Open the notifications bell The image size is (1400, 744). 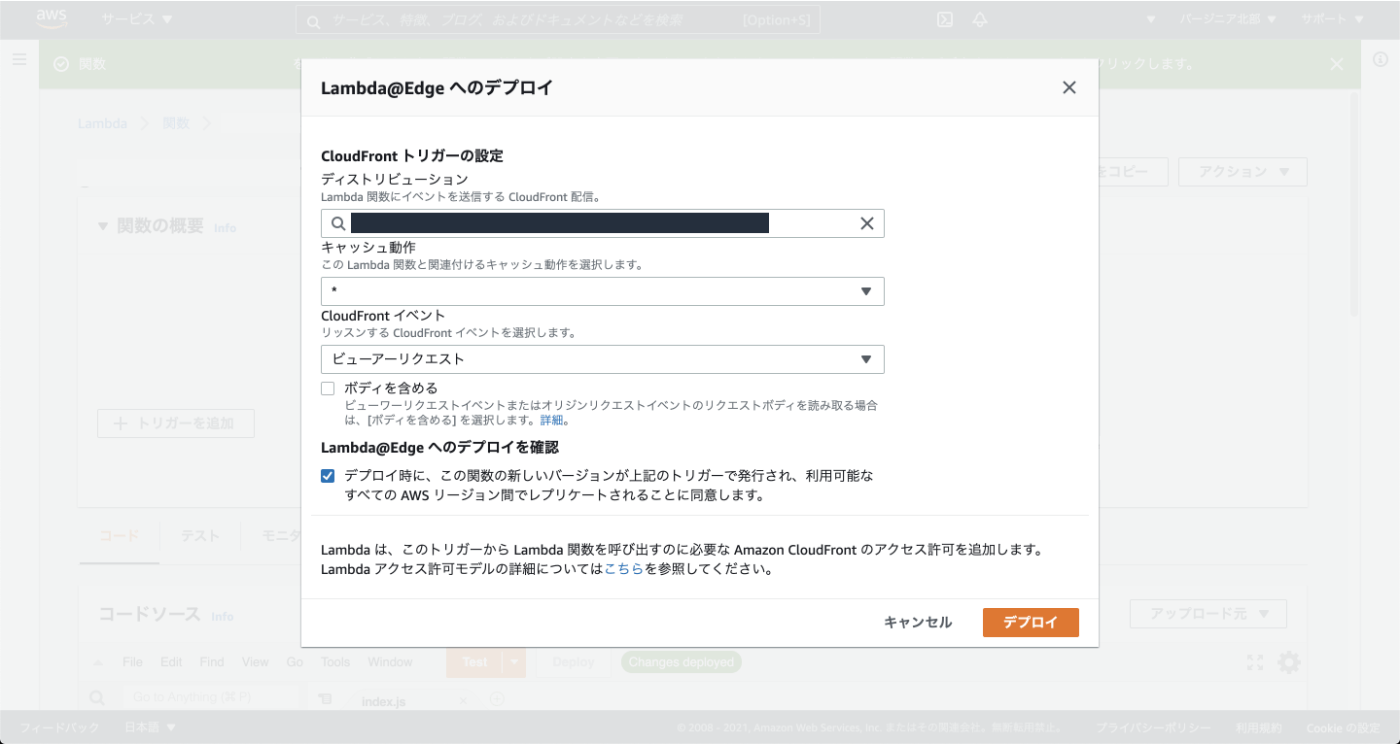click(x=980, y=20)
